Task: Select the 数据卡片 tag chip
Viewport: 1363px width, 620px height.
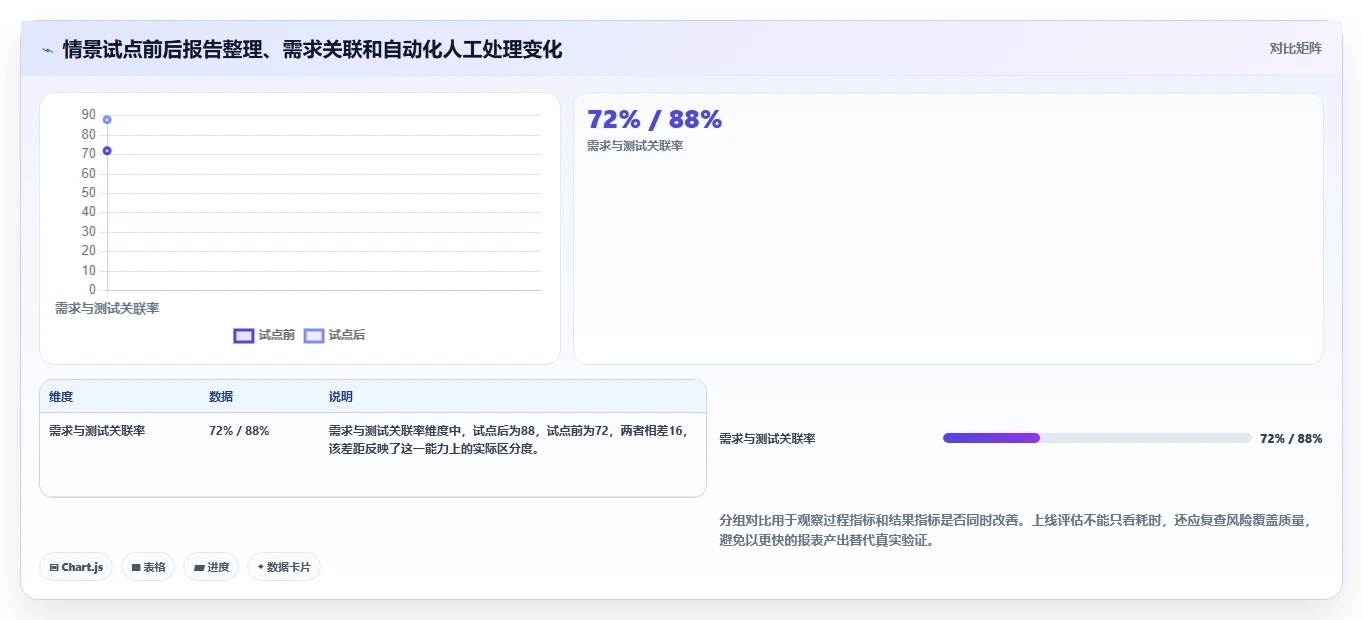Action: (284, 567)
